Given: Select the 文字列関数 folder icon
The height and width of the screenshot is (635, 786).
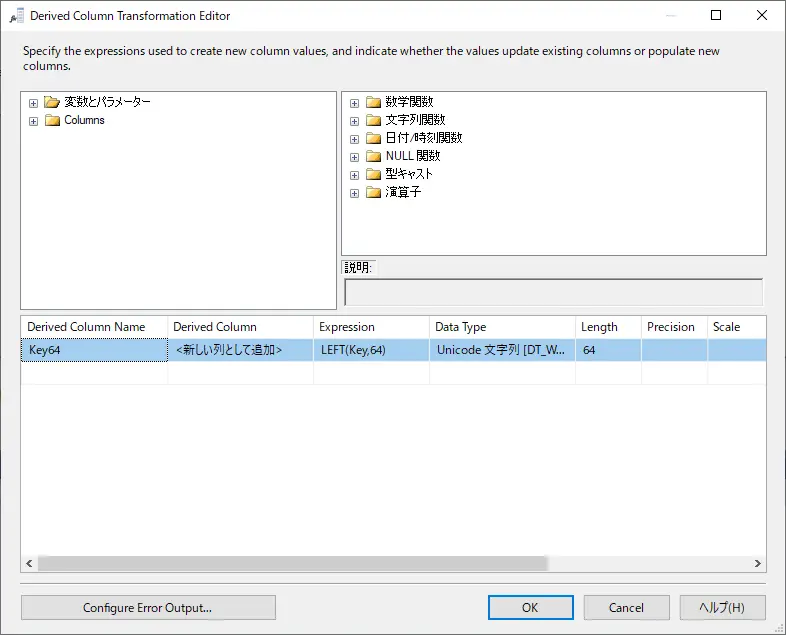Looking at the screenshot, I should pyautogui.click(x=373, y=120).
